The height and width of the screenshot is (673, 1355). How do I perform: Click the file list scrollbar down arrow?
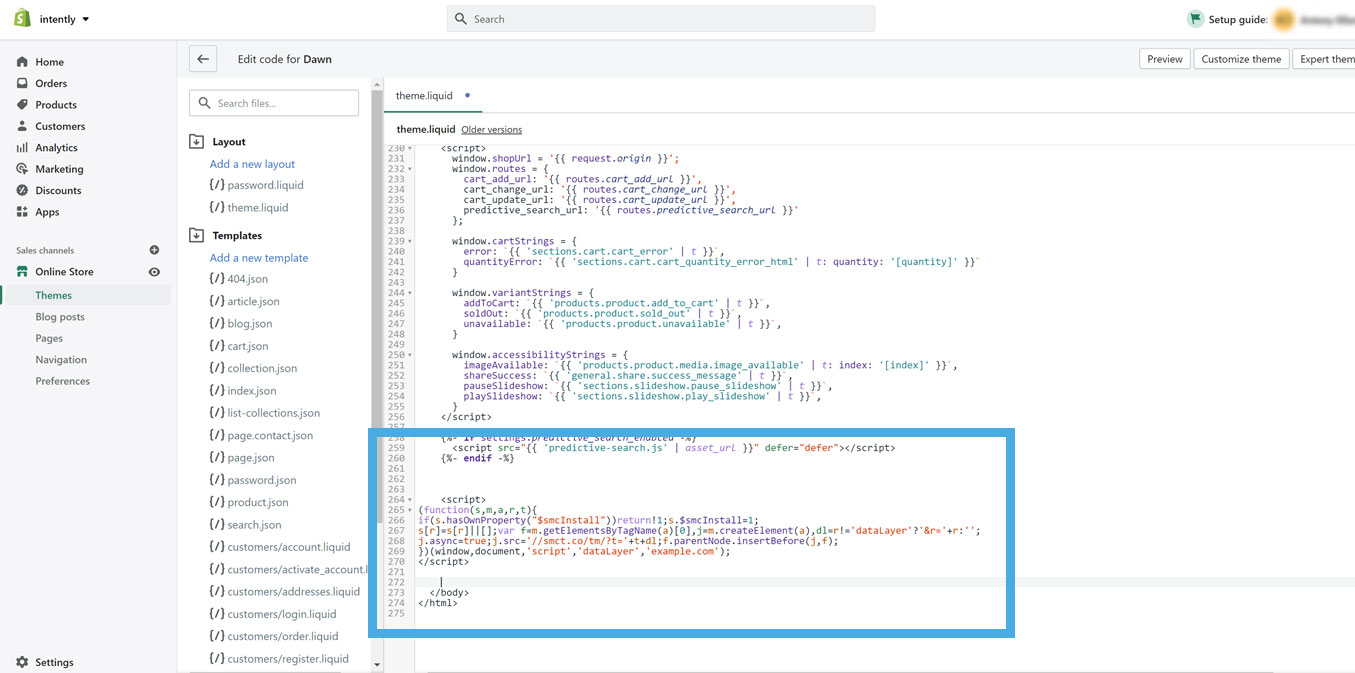tap(377, 665)
